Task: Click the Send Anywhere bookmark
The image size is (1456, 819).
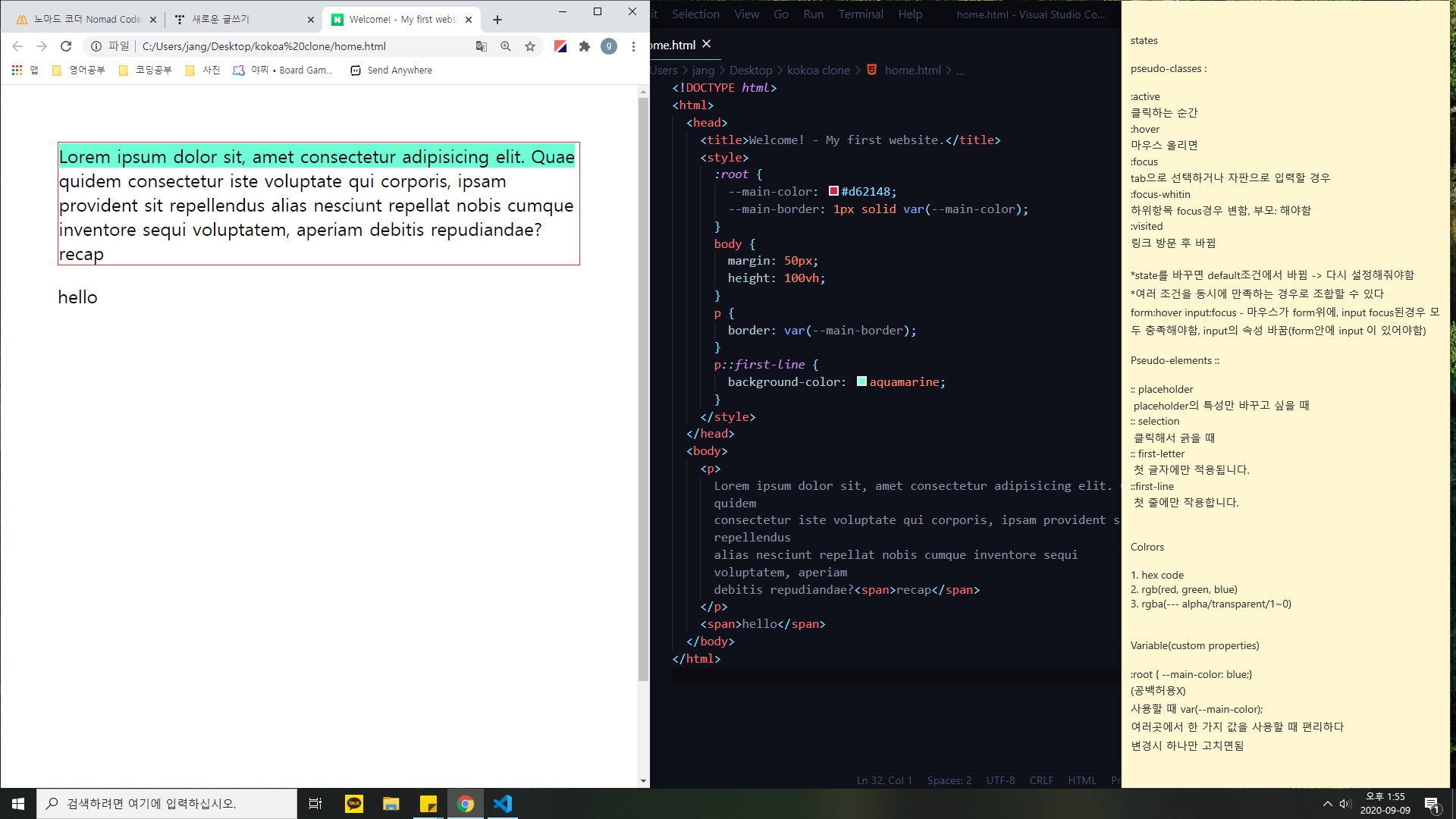Action: coord(391,70)
